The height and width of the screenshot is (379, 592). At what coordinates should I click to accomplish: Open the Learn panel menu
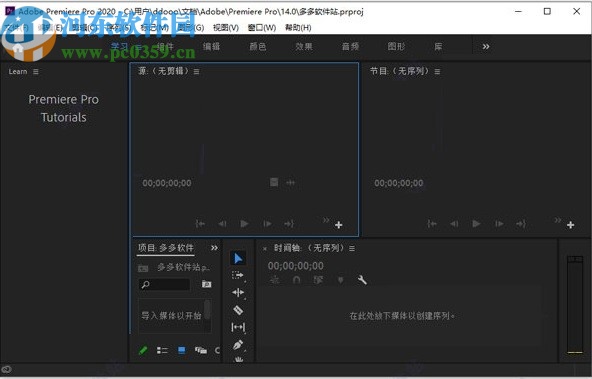tap(35, 71)
